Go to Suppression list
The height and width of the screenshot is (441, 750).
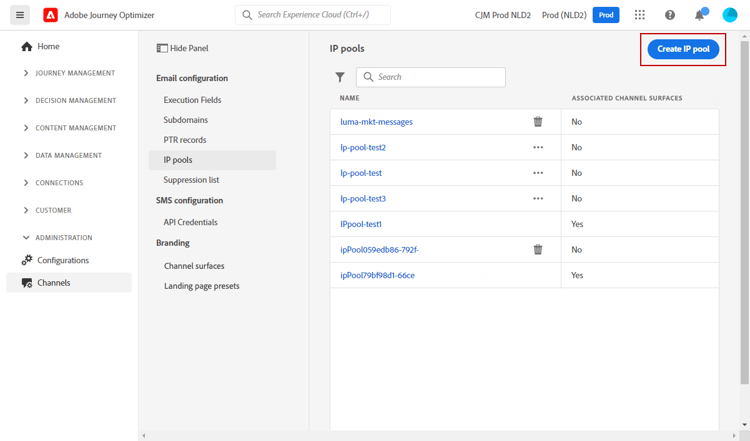click(x=191, y=180)
